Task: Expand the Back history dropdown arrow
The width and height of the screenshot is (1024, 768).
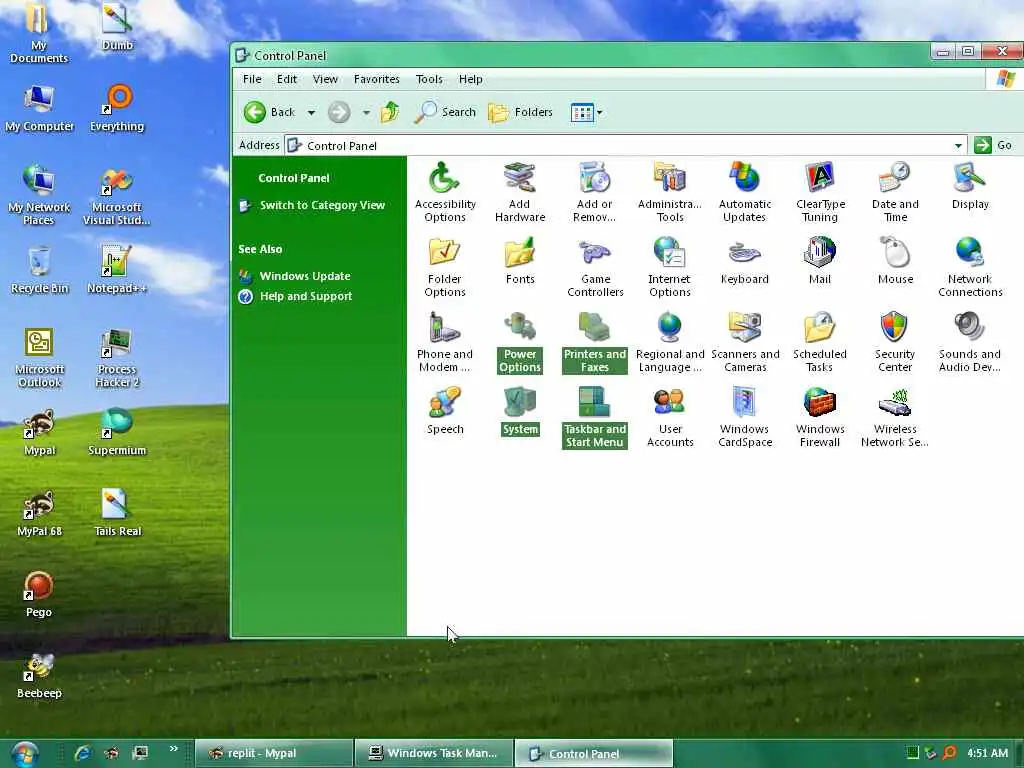Action: 312,112
